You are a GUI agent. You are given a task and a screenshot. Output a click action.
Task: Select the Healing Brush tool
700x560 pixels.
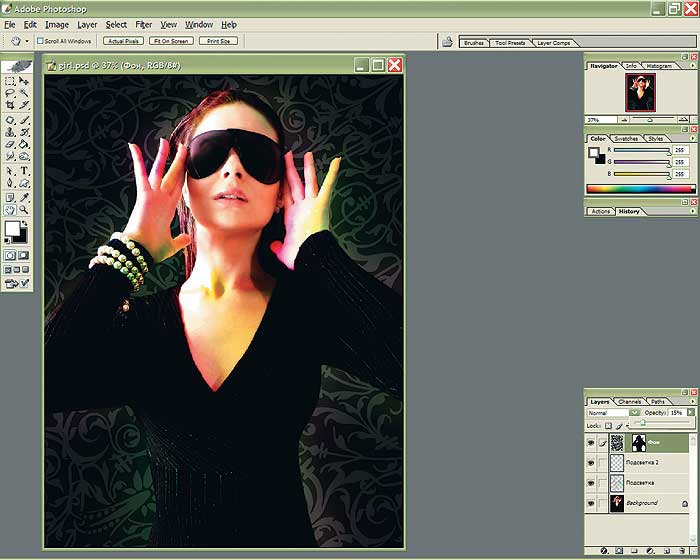click(9, 121)
